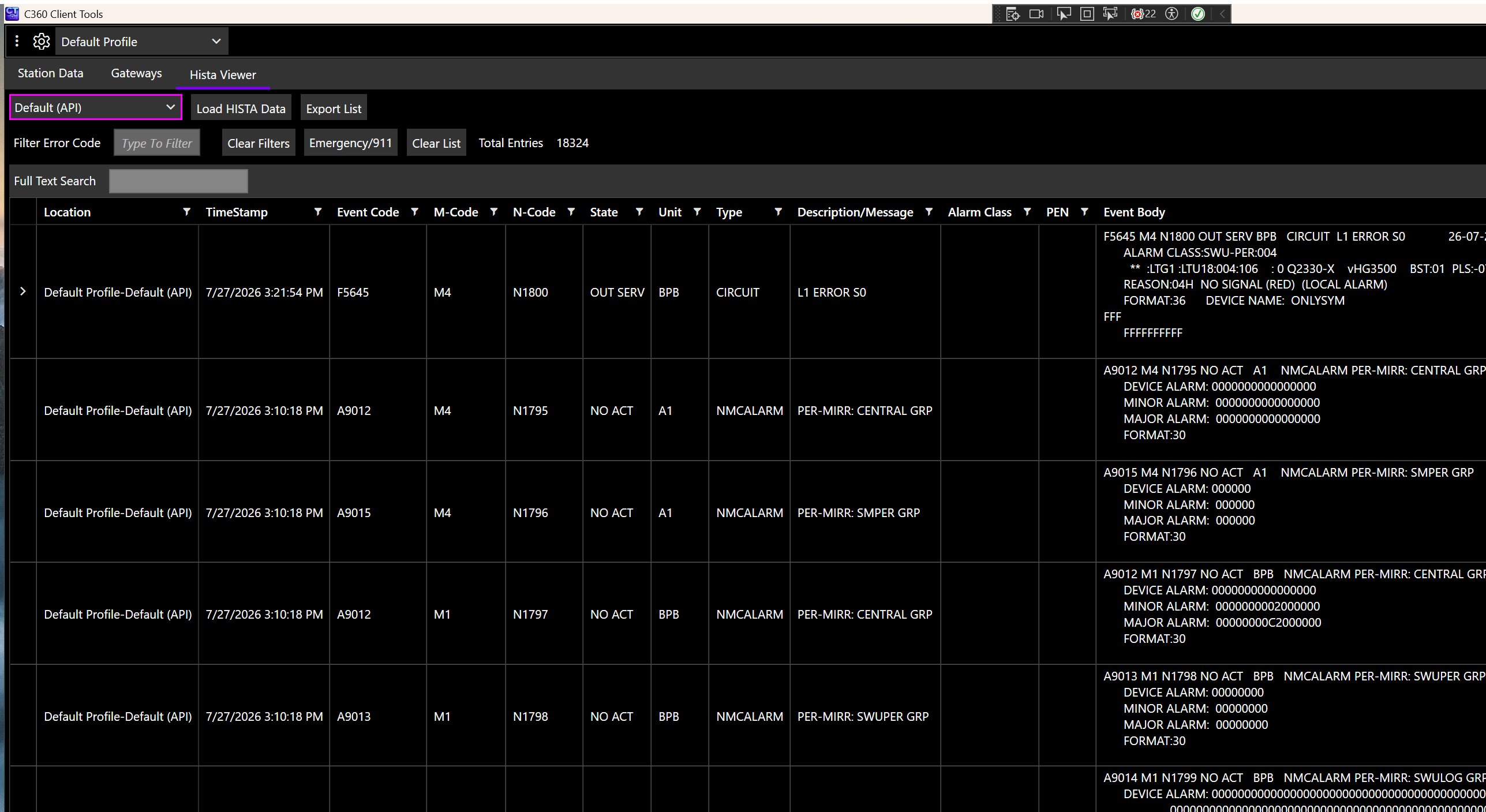Viewport: 1486px width, 812px height.
Task: Click the Clear Filters button
Action: [x=259, y=143]
